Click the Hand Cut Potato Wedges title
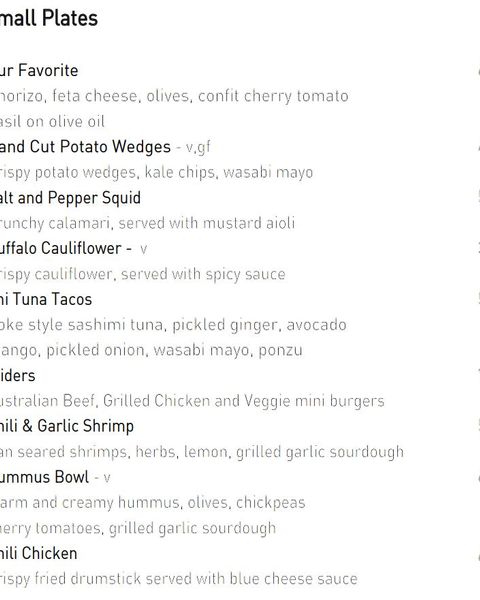 (x=85, y=147)
